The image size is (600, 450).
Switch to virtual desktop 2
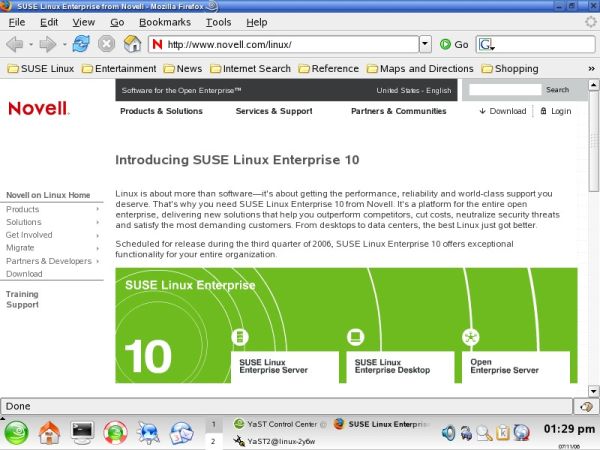coord(213,441)
